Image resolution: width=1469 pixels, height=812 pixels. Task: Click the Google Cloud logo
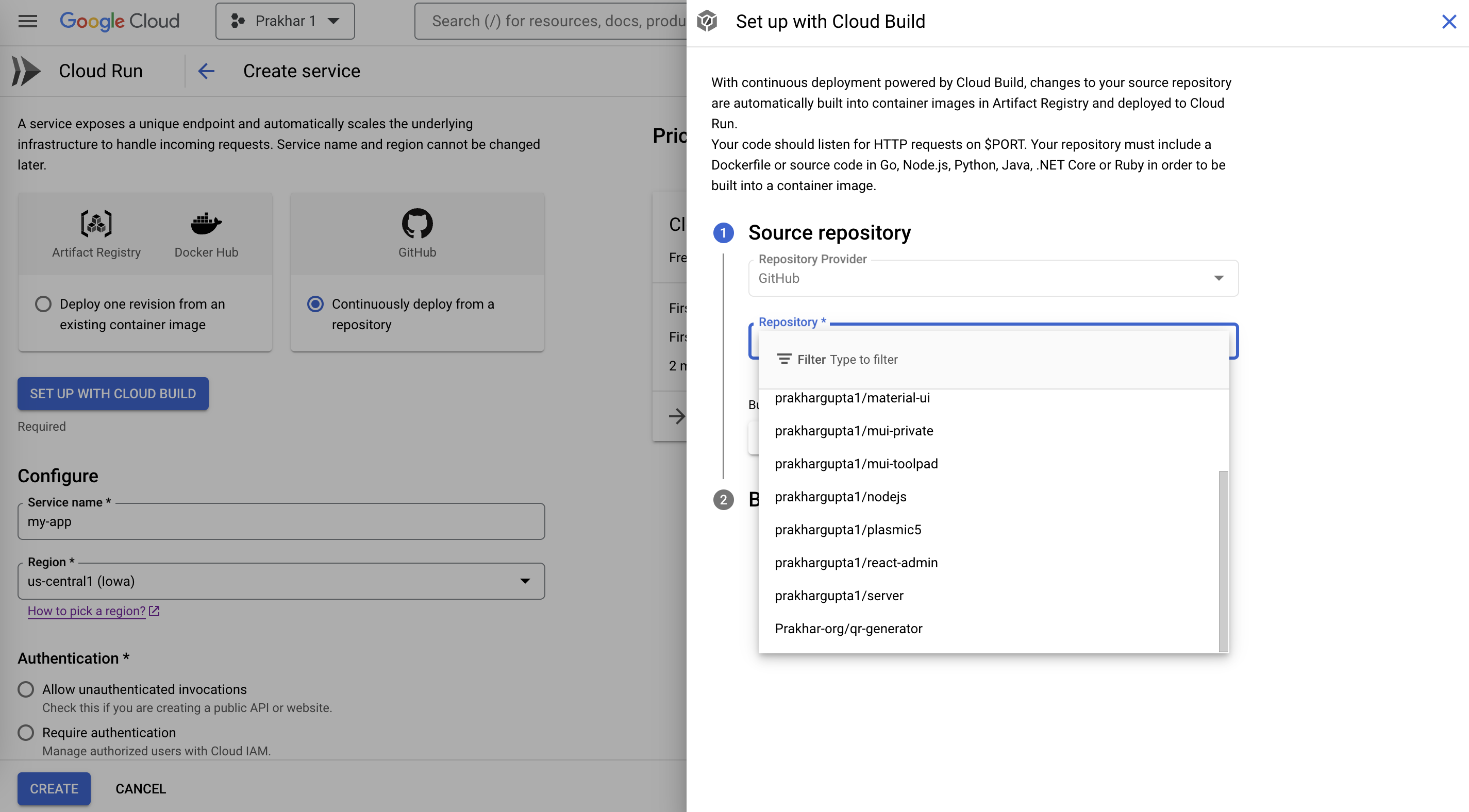click(x=120, y=21)
